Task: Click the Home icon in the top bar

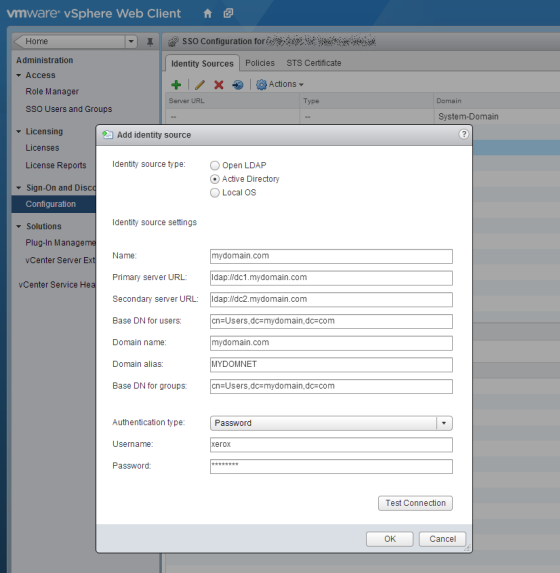Action: click(207, 14)
